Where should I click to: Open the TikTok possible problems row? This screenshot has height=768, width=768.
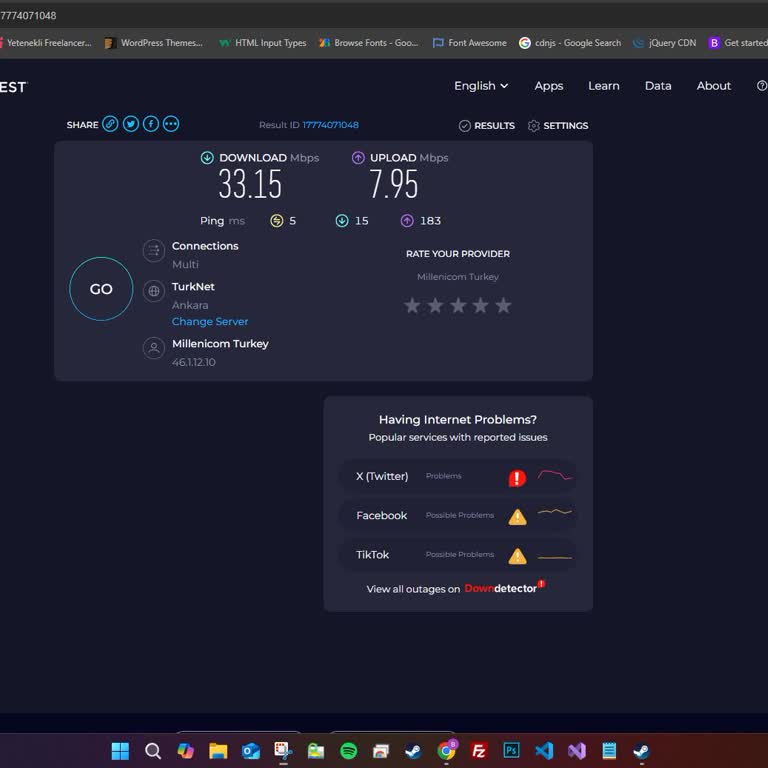click(x=458, y=554)
